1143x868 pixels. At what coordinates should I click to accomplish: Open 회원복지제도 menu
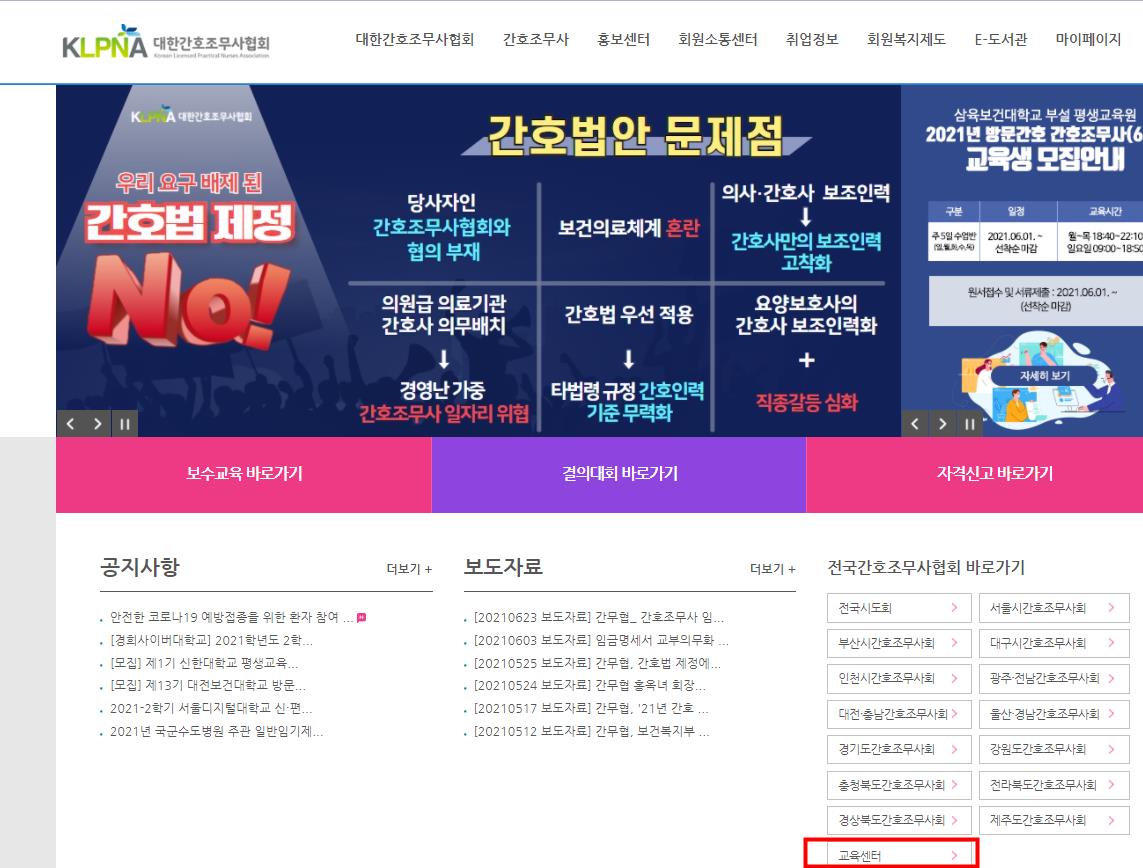pyautogui.click(x=906, y=39)
